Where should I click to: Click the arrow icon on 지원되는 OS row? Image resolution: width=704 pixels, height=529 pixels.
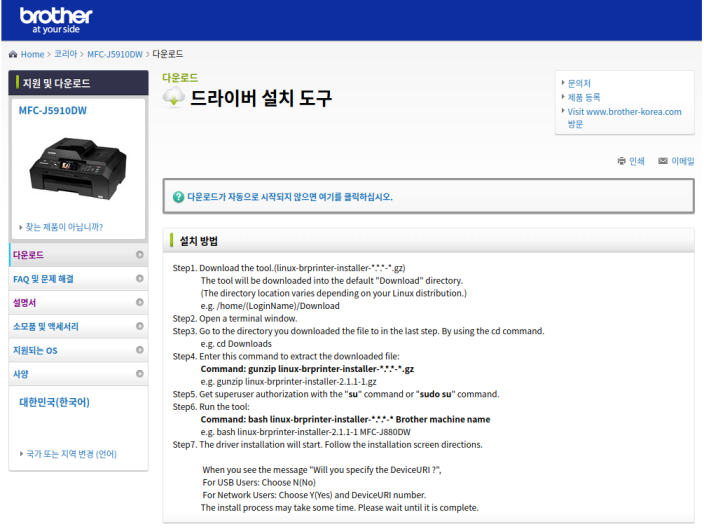pyautogui.click(x=140, y=350)
